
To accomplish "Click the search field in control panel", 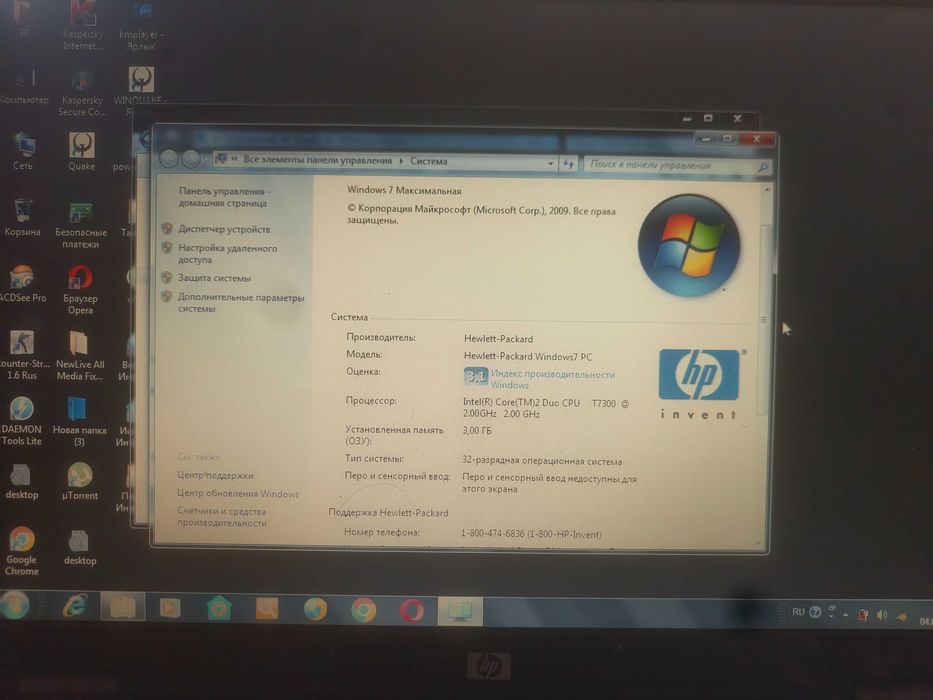I will click(671, 165).
